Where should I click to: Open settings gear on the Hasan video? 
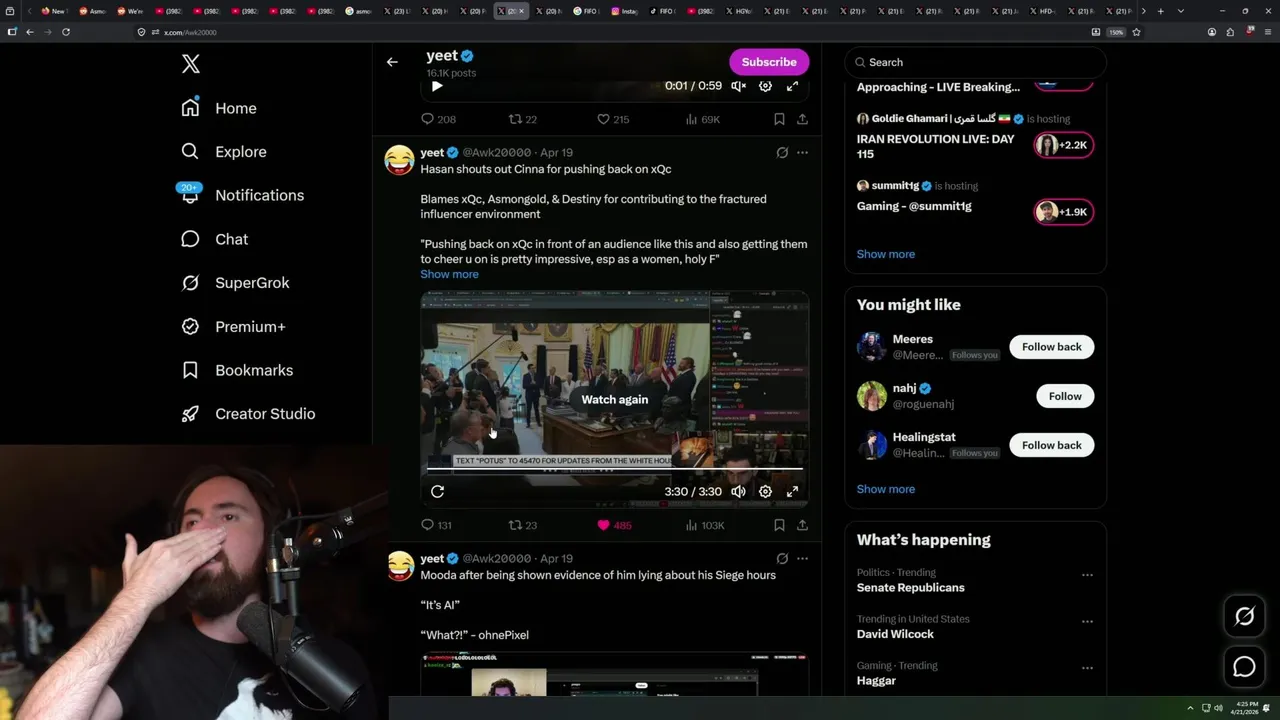(765, 491)
